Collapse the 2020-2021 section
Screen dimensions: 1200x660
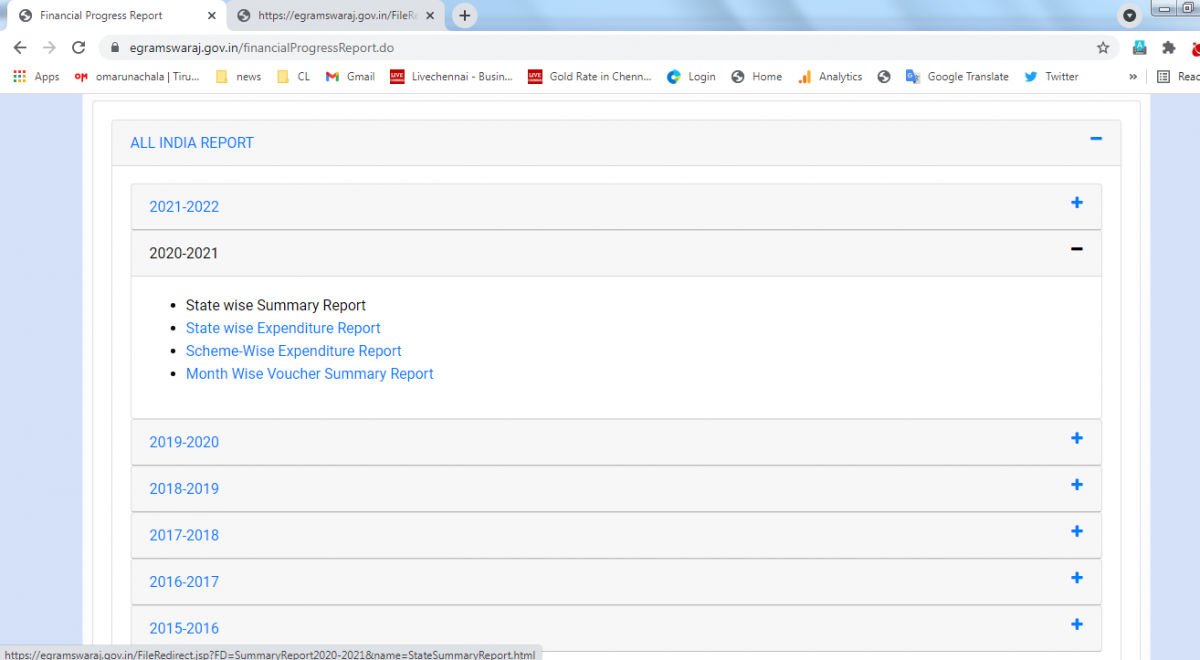1077,249
